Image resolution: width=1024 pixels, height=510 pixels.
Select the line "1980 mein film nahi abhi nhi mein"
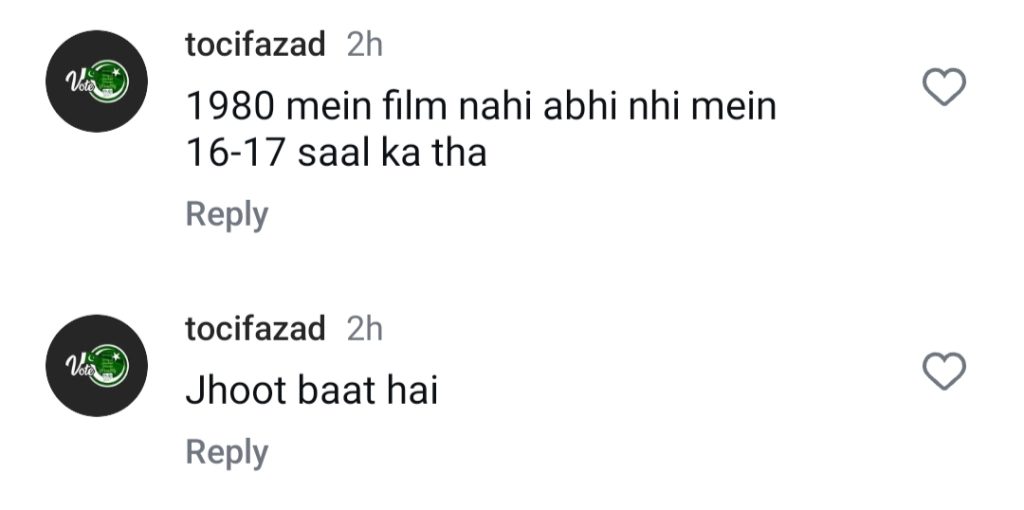(481, 106)
